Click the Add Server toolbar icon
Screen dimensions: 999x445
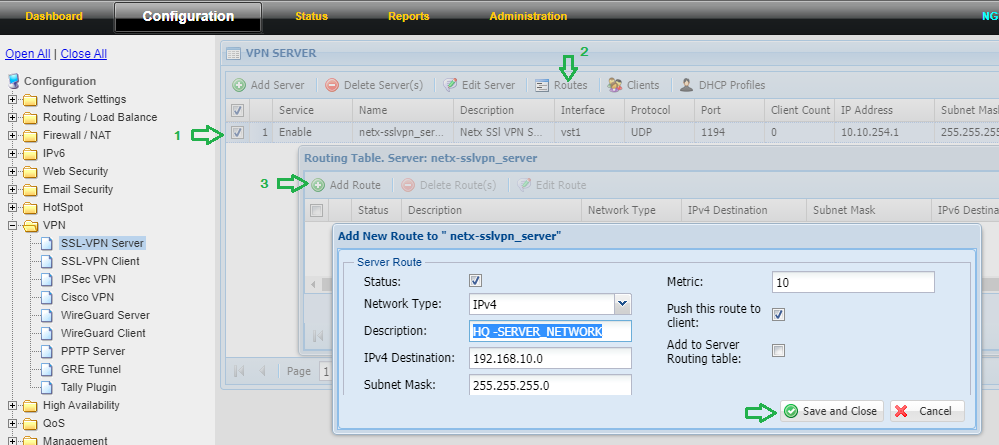click(x=240, y=85)
